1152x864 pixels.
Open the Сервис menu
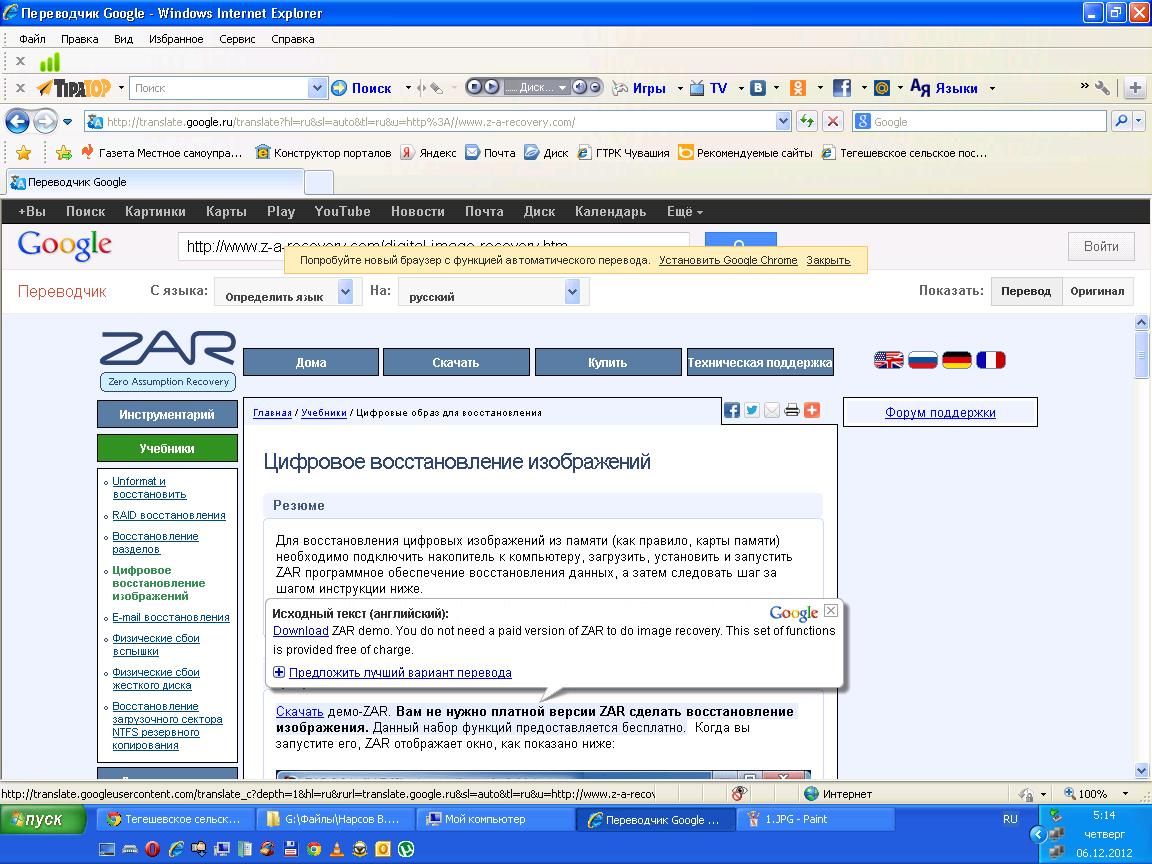point(237,39)
